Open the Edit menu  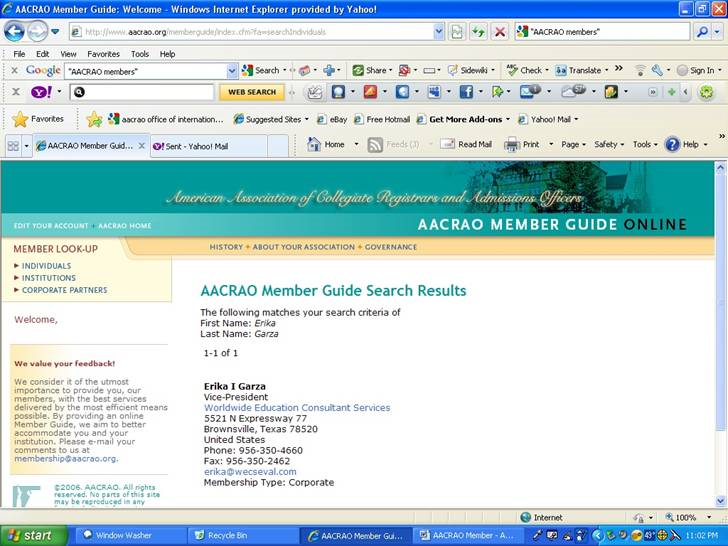pos(43,54)
